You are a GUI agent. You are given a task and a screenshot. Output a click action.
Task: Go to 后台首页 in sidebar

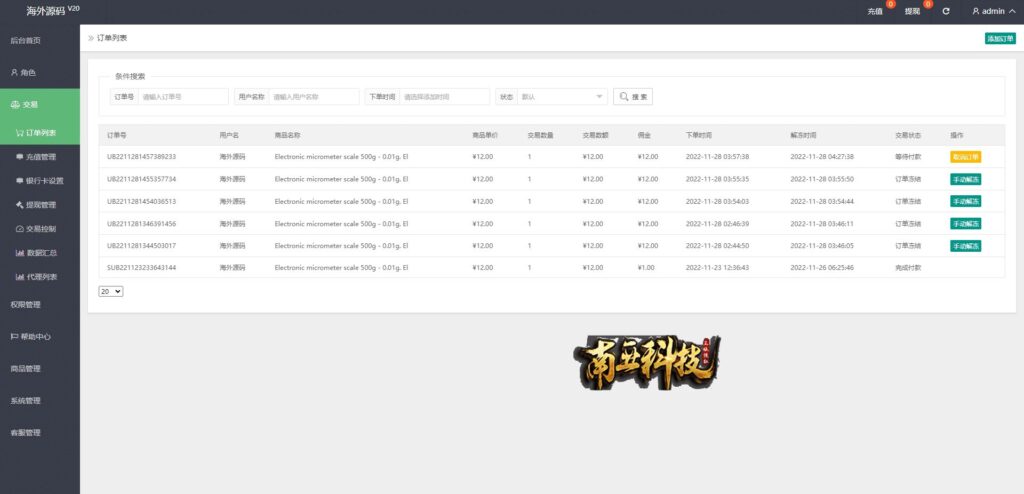(x=40, y=41)
